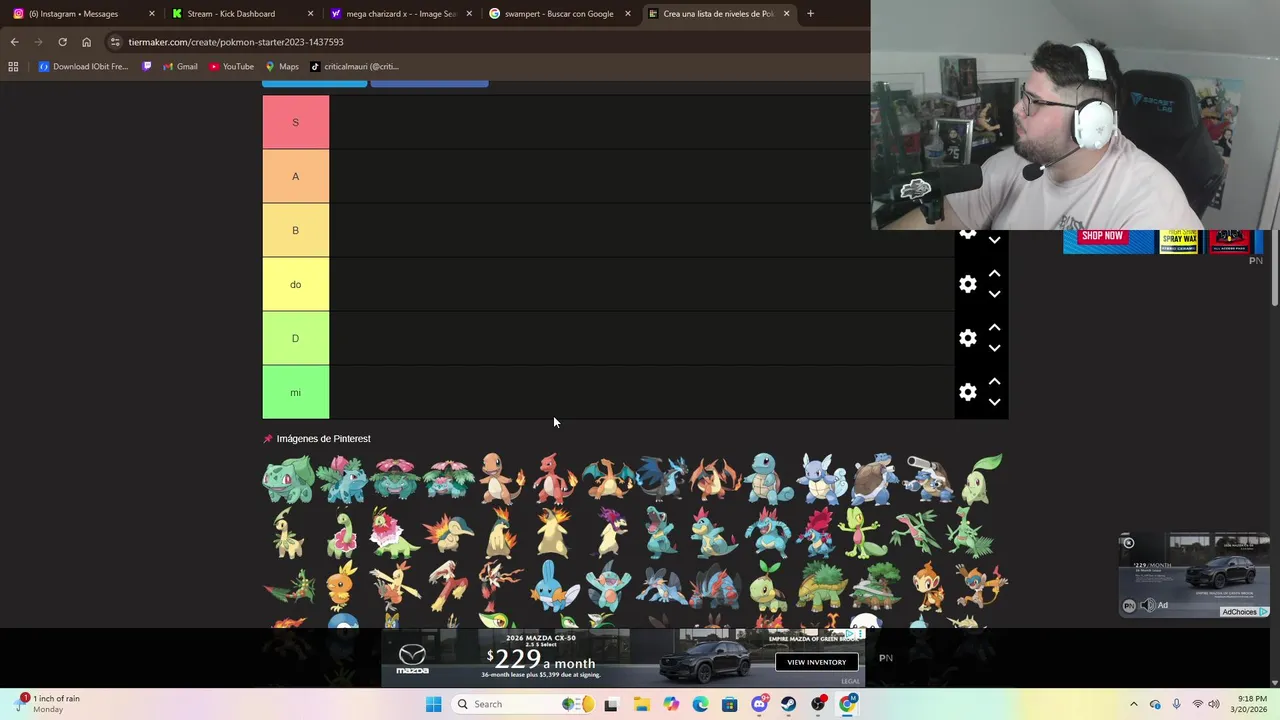Go to the browser home page
The height and width of the screenshot is (720, 1280).
(x=86, y=42)
